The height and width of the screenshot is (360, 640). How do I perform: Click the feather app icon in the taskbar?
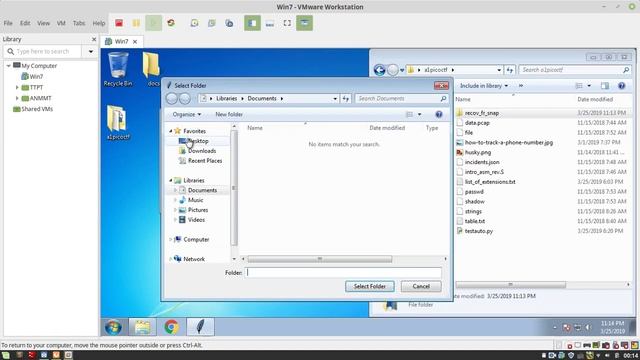coord(200,327)
